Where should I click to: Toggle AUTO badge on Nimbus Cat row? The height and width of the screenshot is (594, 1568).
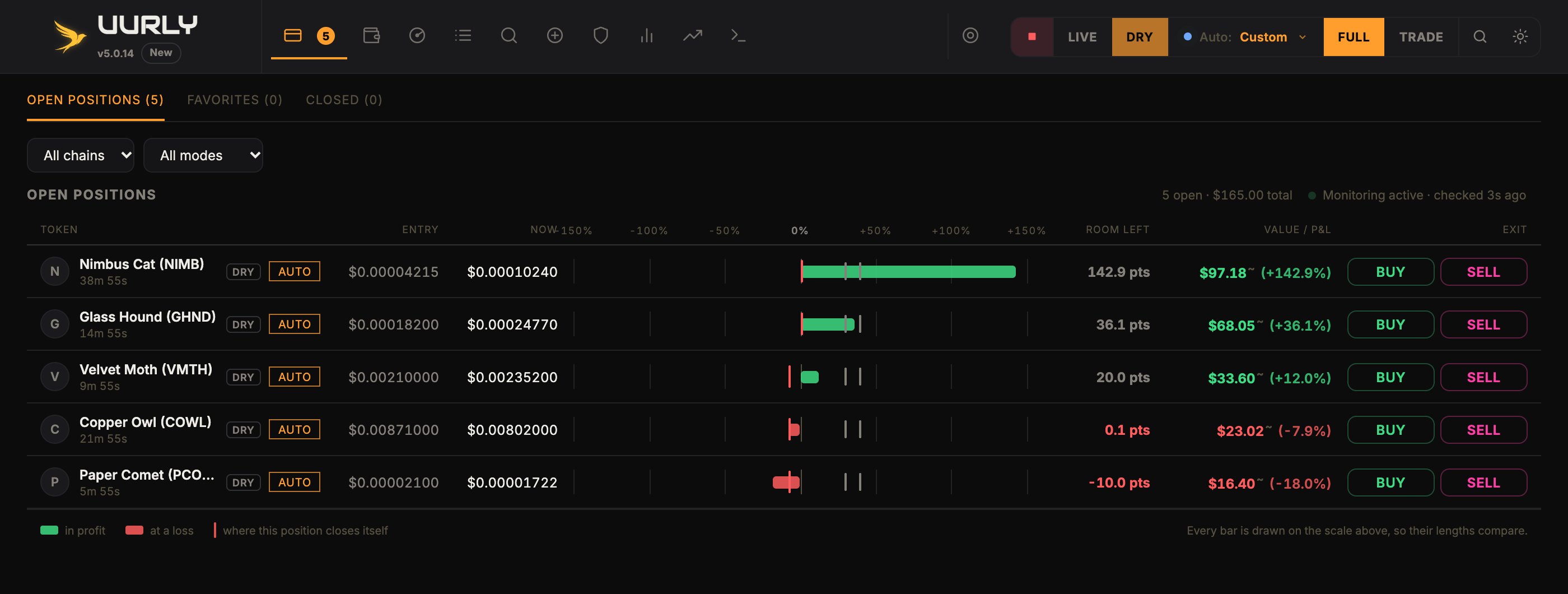(295, 272)
